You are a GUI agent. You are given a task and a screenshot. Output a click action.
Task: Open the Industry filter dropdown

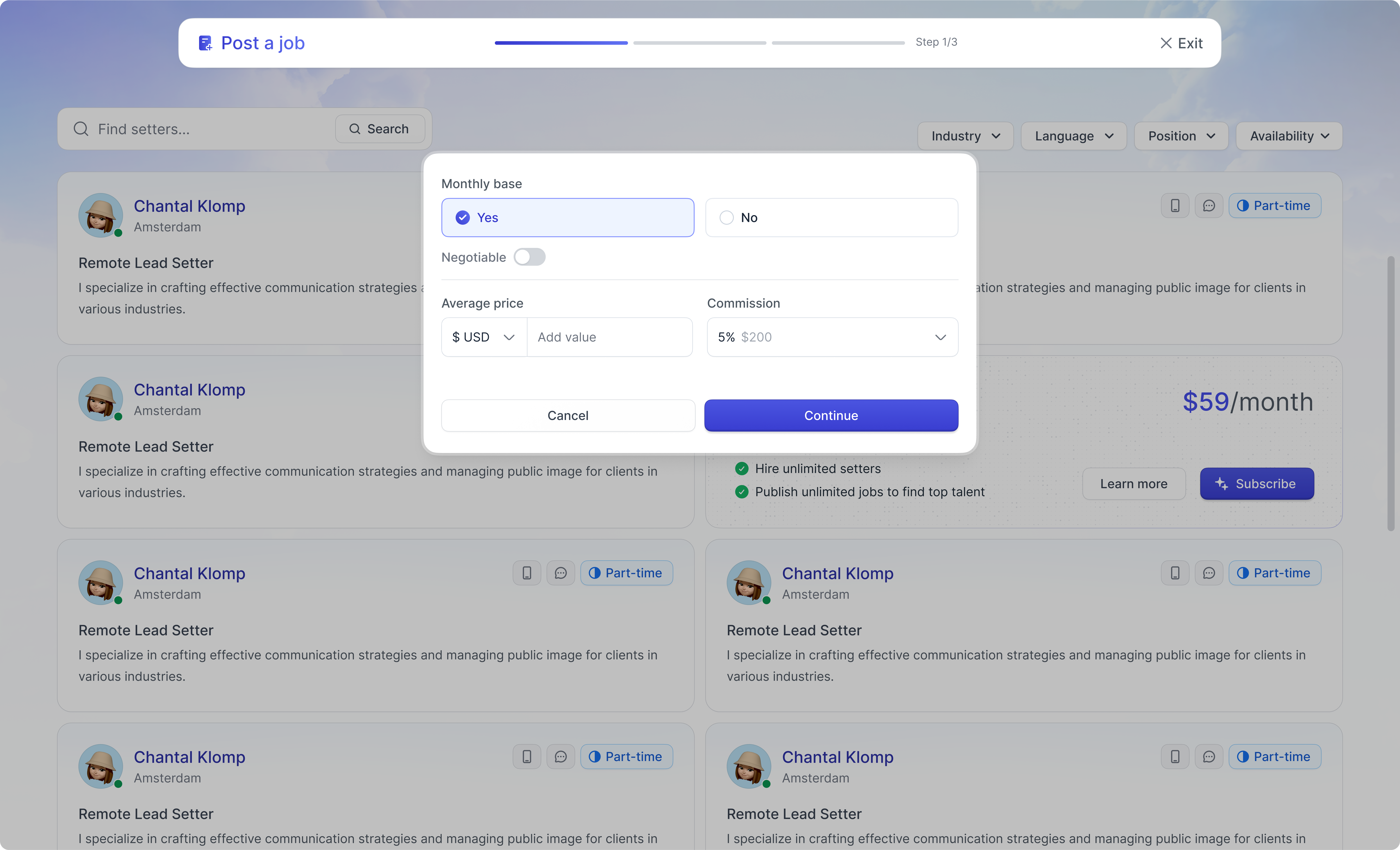(965, 136)
